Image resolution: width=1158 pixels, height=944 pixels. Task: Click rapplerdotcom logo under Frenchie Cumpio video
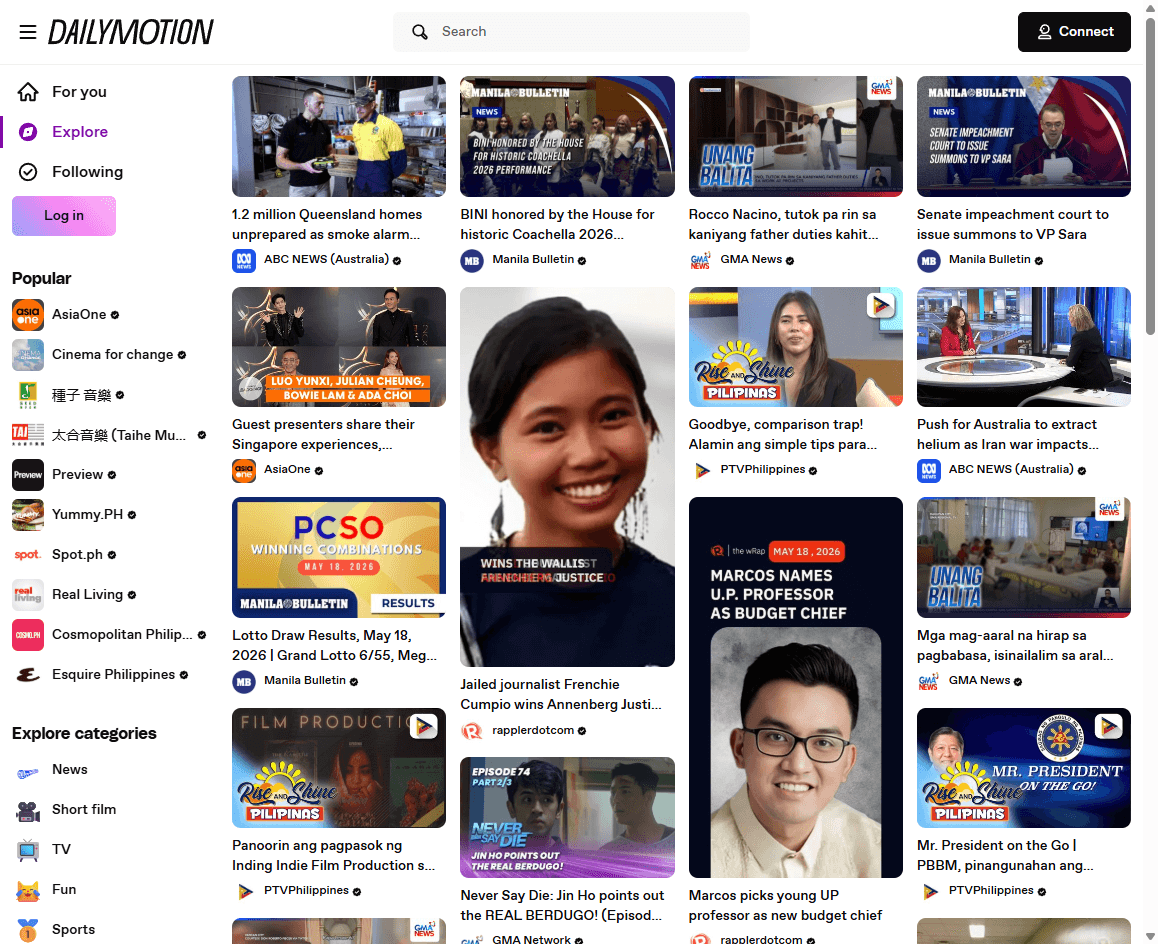pos(472,731)
